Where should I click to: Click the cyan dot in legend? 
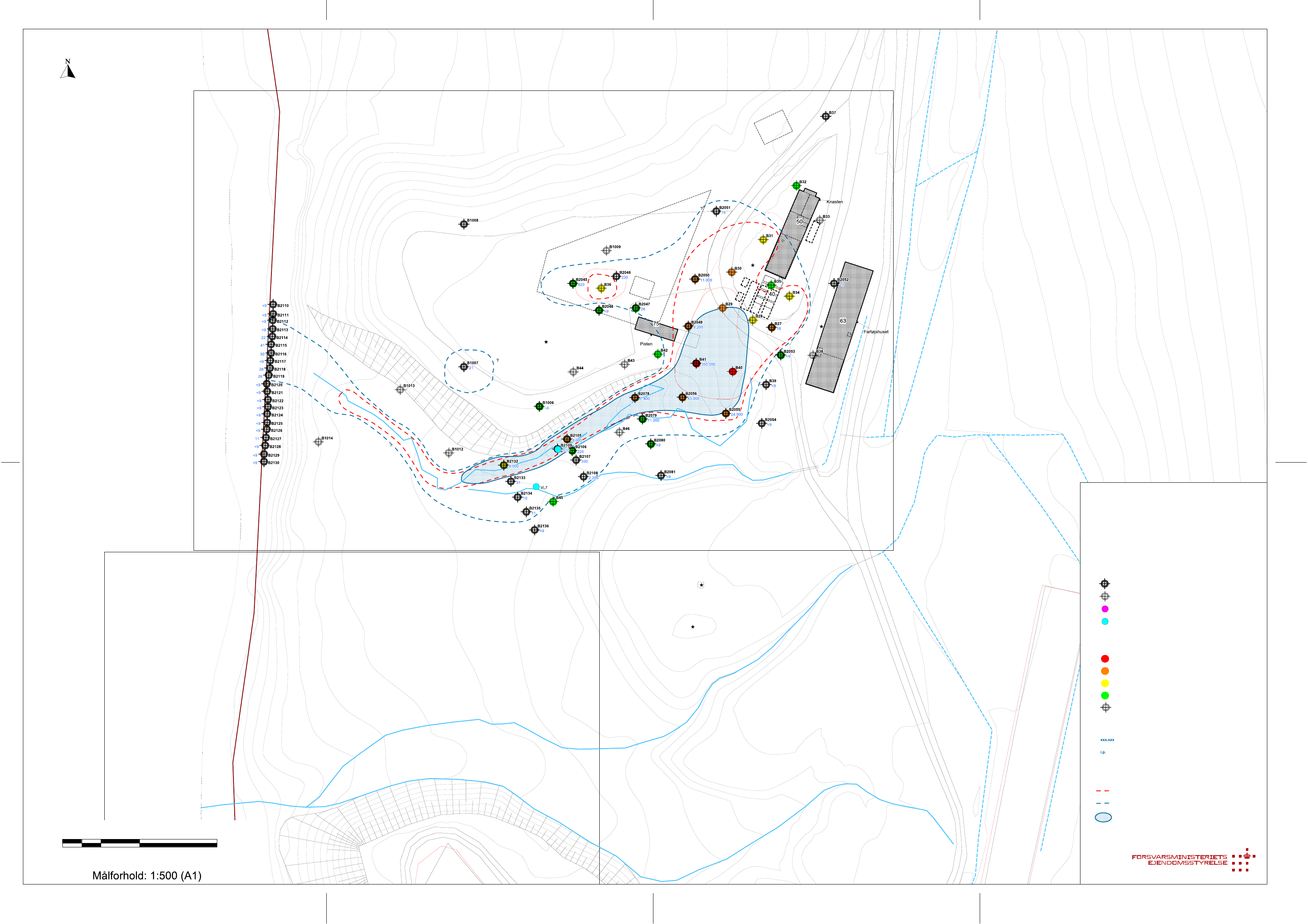[1105, 621]
